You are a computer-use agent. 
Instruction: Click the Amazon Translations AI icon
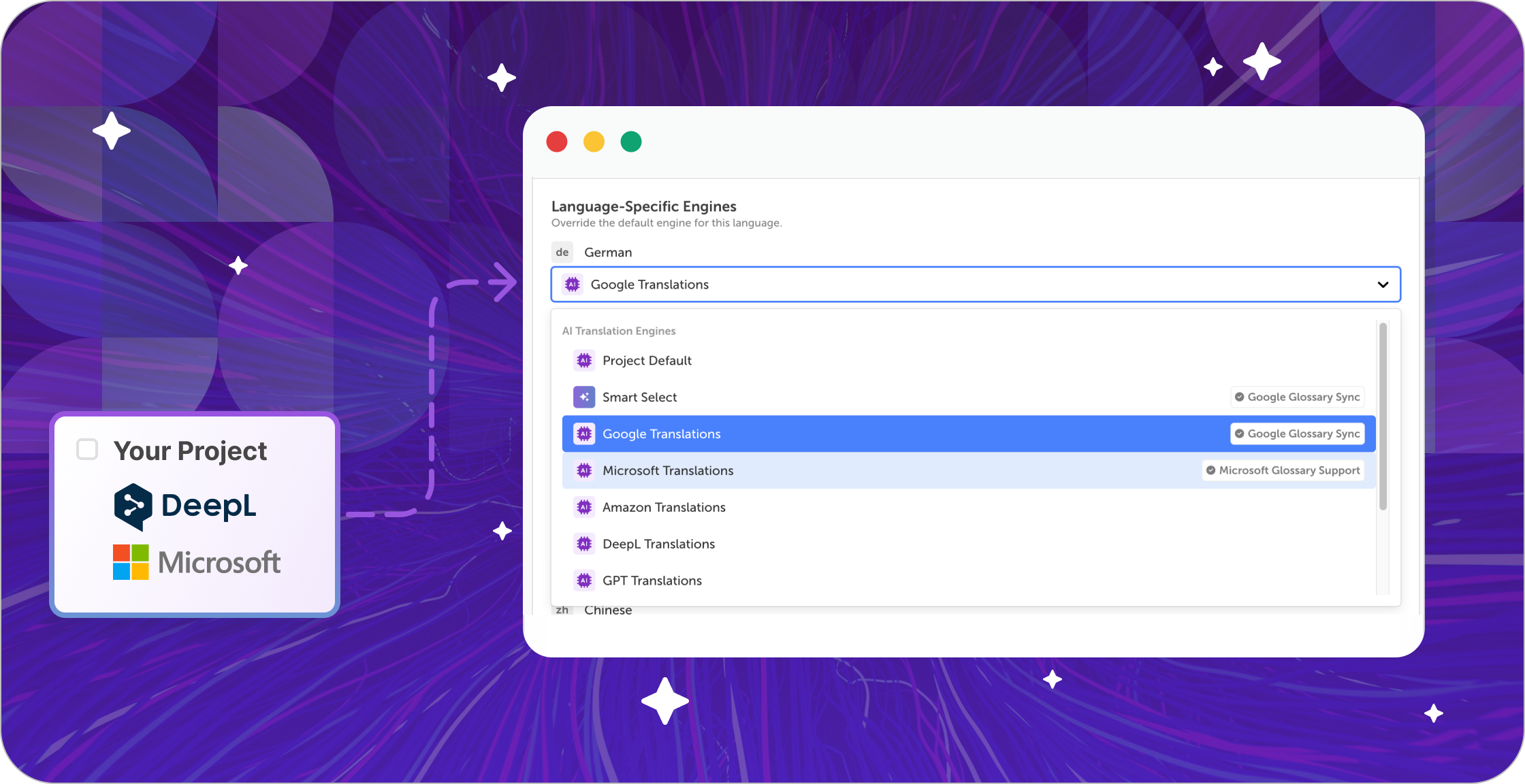[584, 508]
